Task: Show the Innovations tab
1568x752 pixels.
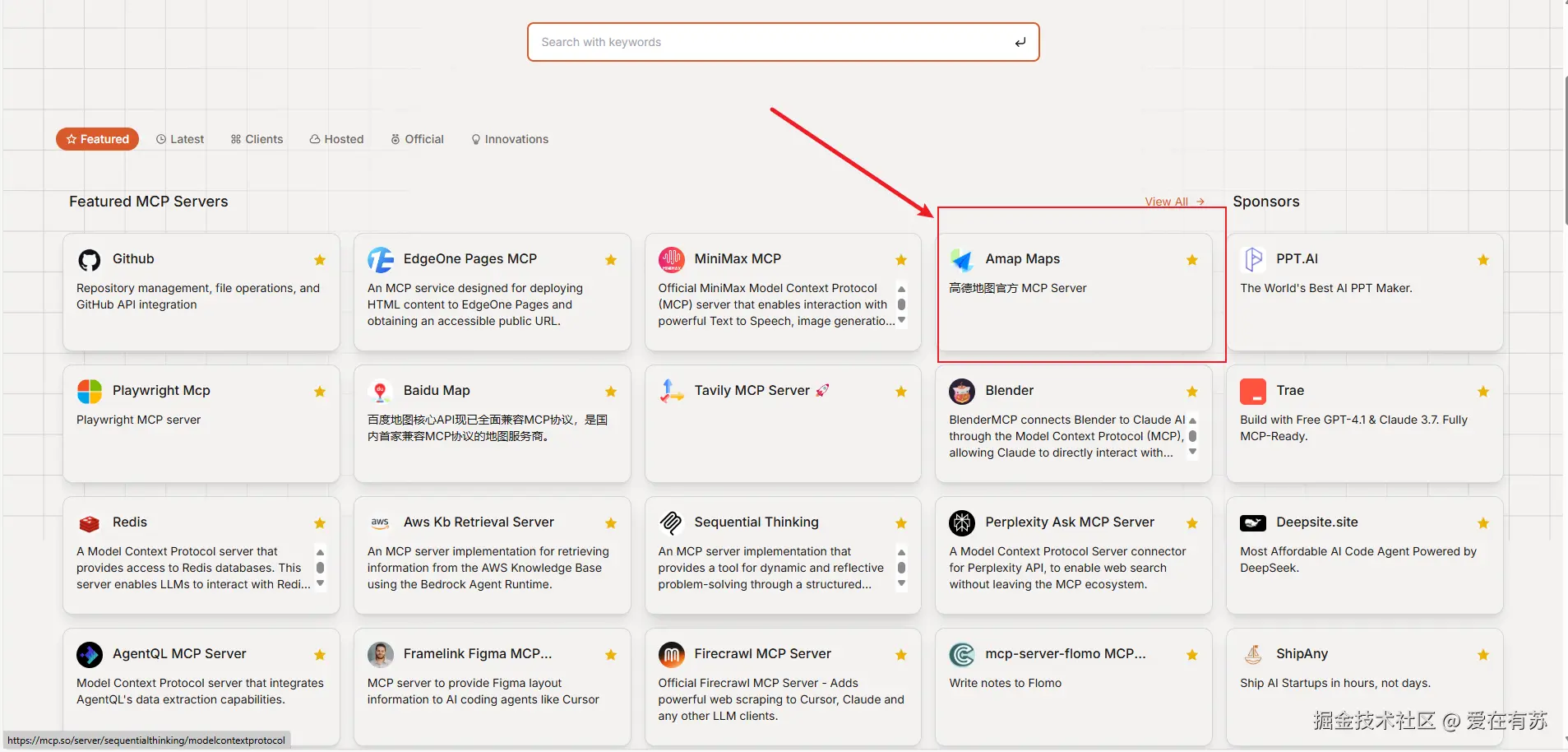Action: [x=510, y=139]
